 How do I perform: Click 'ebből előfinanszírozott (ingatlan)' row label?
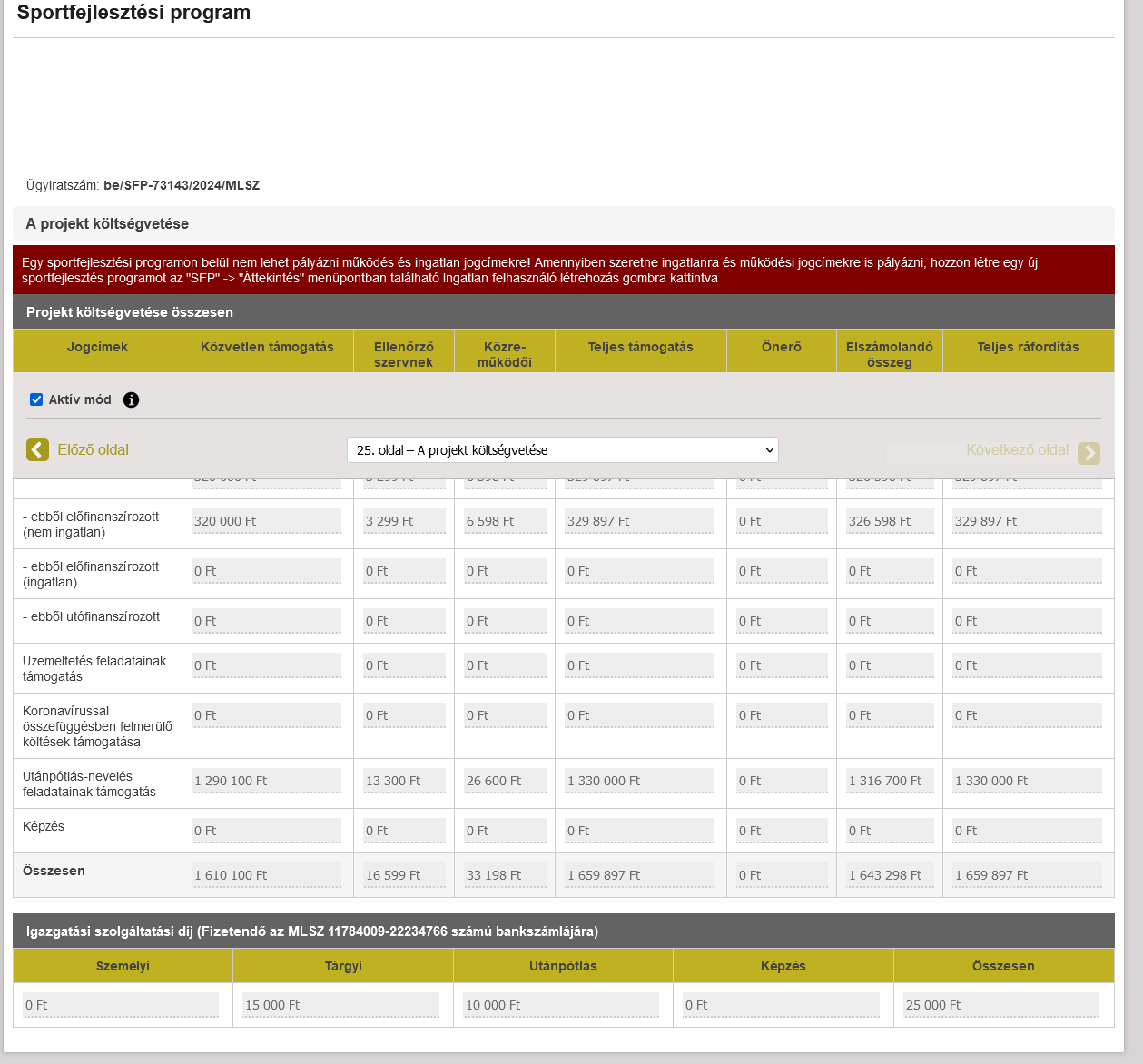click(x=91, y=575)
